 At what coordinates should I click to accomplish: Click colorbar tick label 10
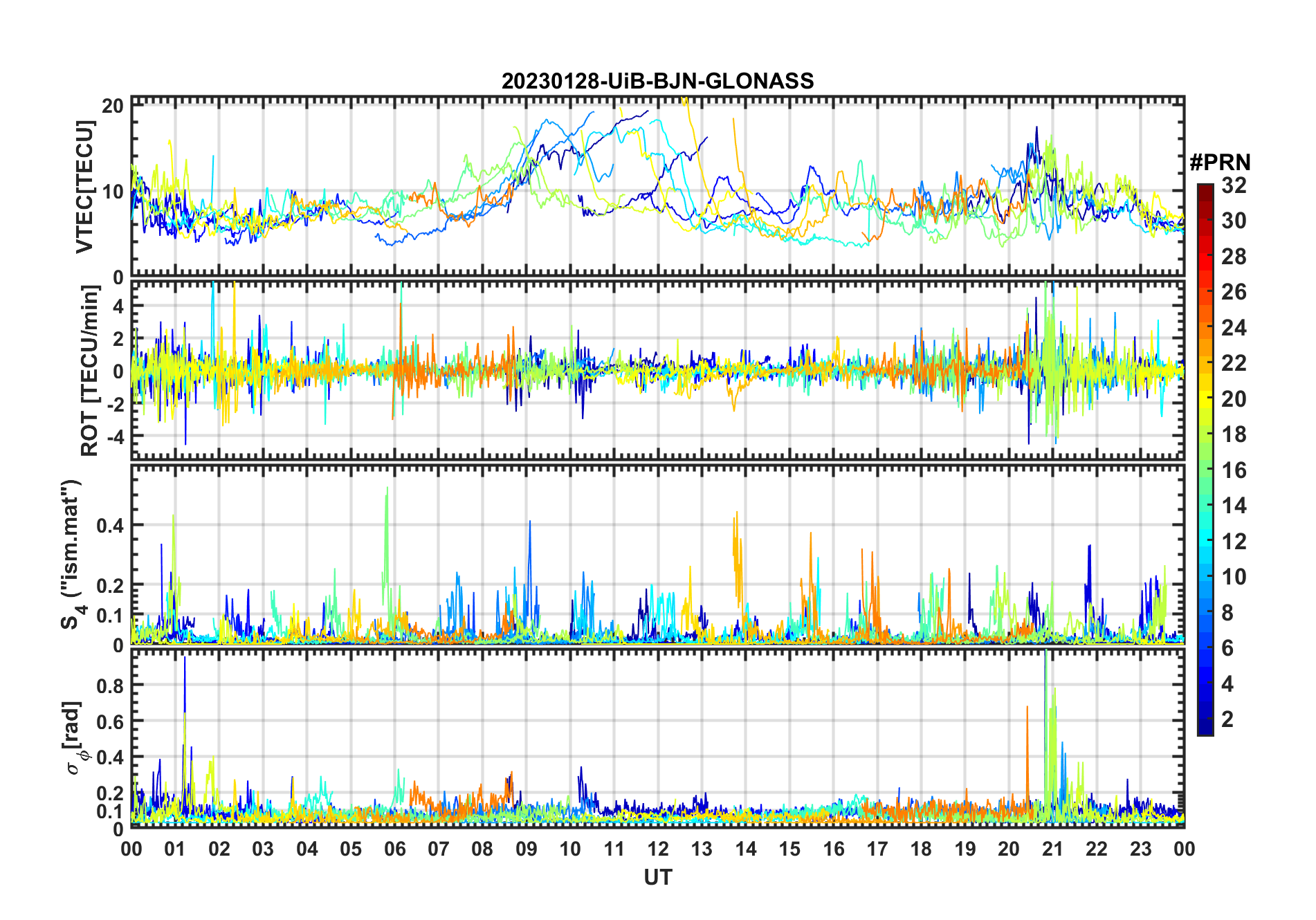[1234, 577]
